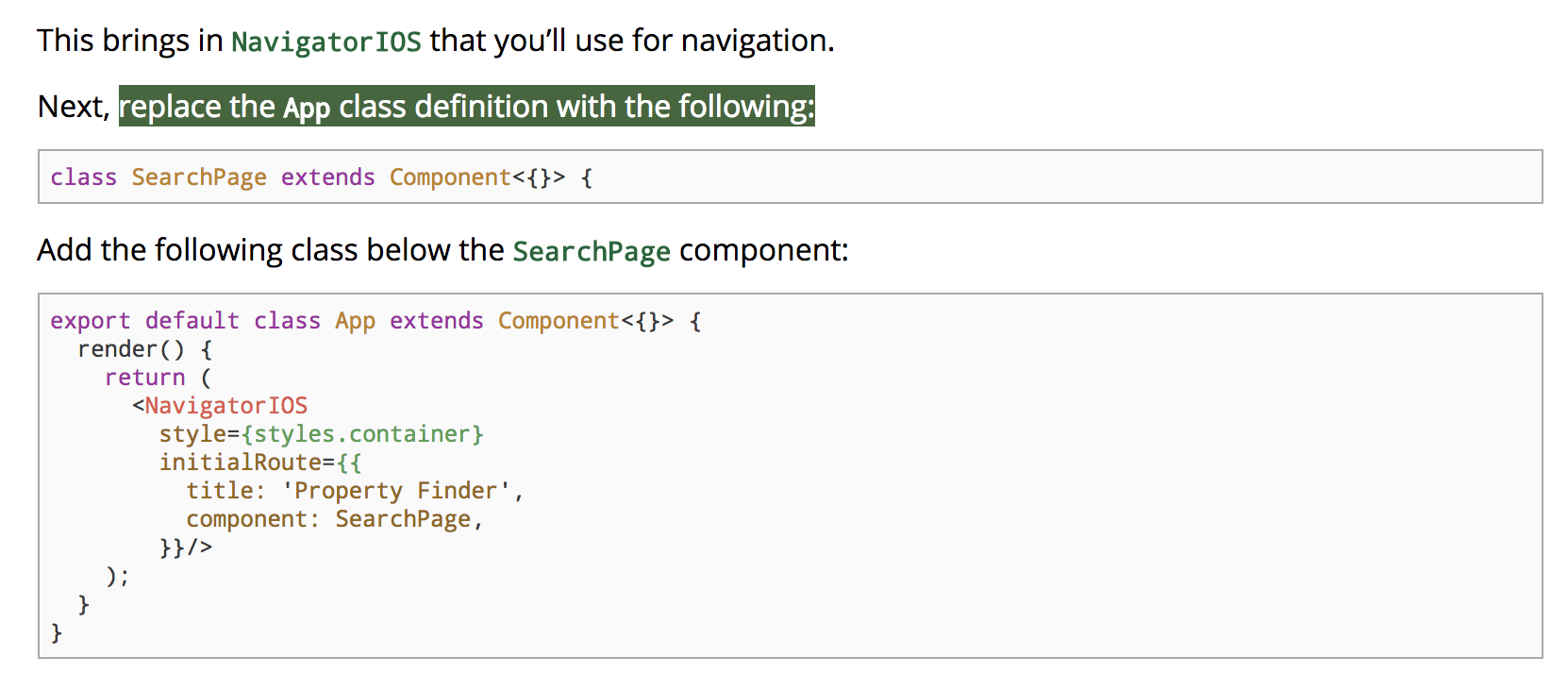Click the 'return' keyword in code
Viewport: 1568px width, 691px height.
click(x=145, y=378)
